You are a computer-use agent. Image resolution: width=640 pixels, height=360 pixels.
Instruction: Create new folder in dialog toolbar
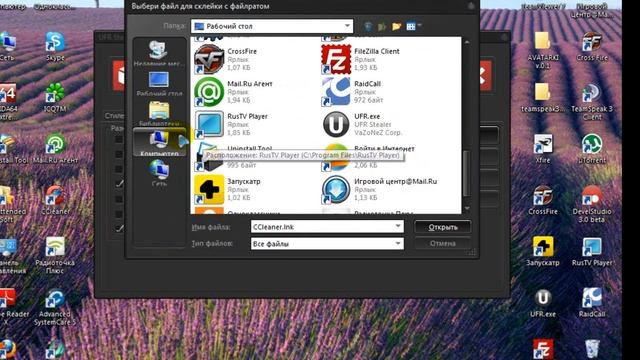tap(396, 26)
